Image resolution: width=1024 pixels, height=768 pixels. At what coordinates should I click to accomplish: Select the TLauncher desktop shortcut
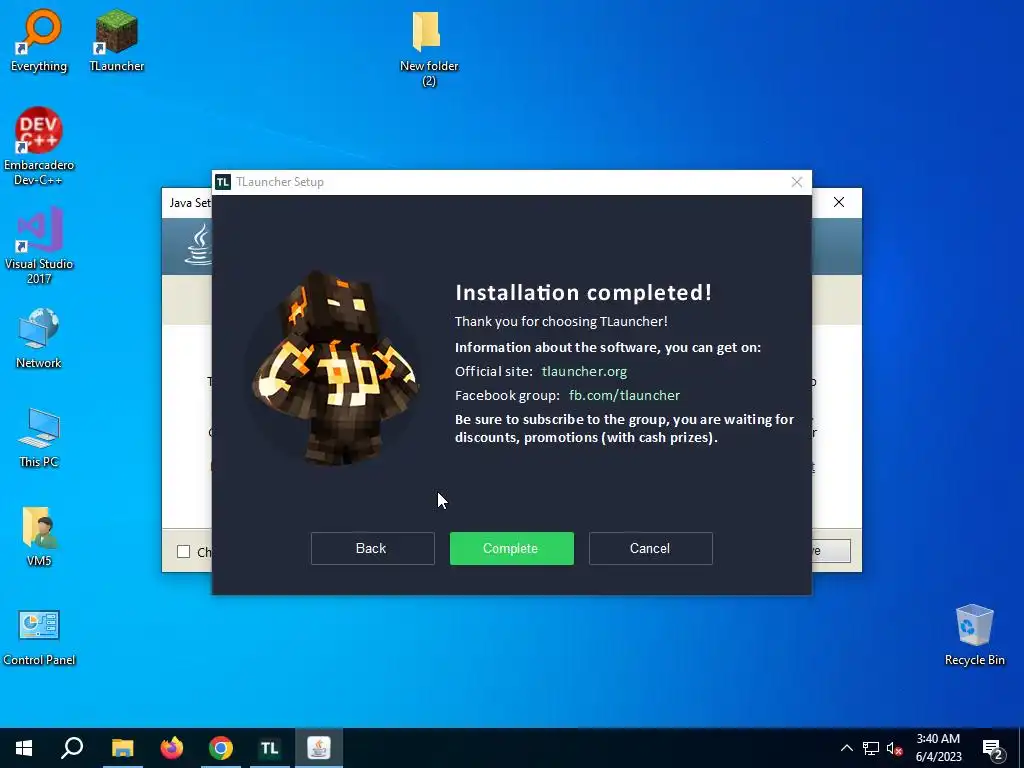coord(116,40)
